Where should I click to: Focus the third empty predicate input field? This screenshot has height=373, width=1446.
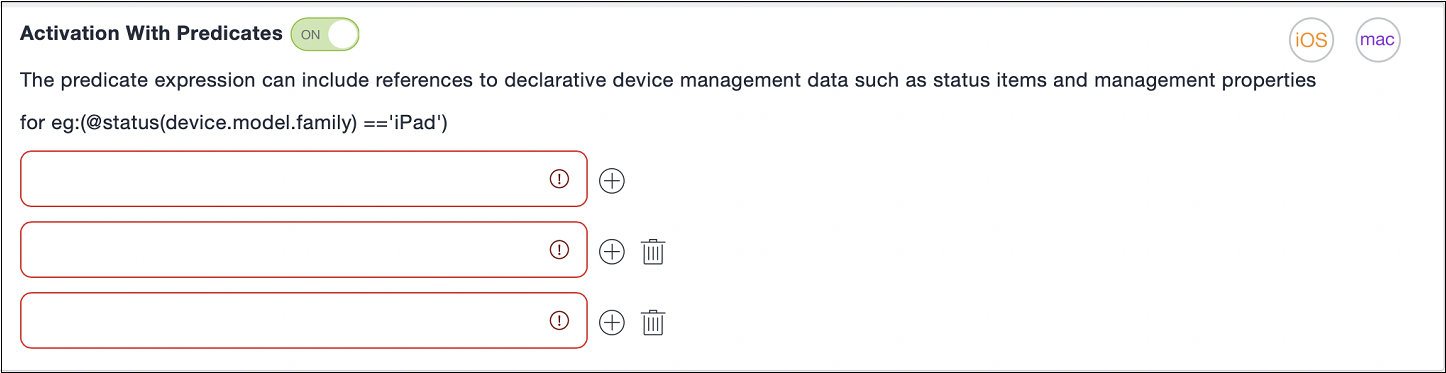[x=304, y=321]
